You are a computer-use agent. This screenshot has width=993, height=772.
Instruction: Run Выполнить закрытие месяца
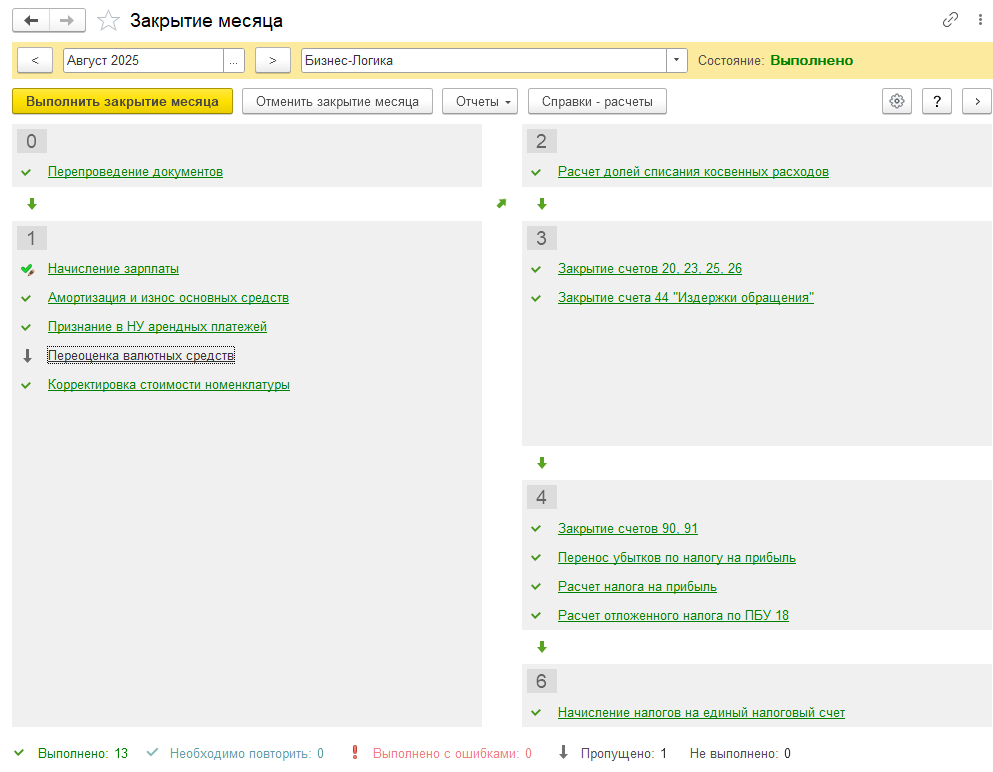click(122, 101)
